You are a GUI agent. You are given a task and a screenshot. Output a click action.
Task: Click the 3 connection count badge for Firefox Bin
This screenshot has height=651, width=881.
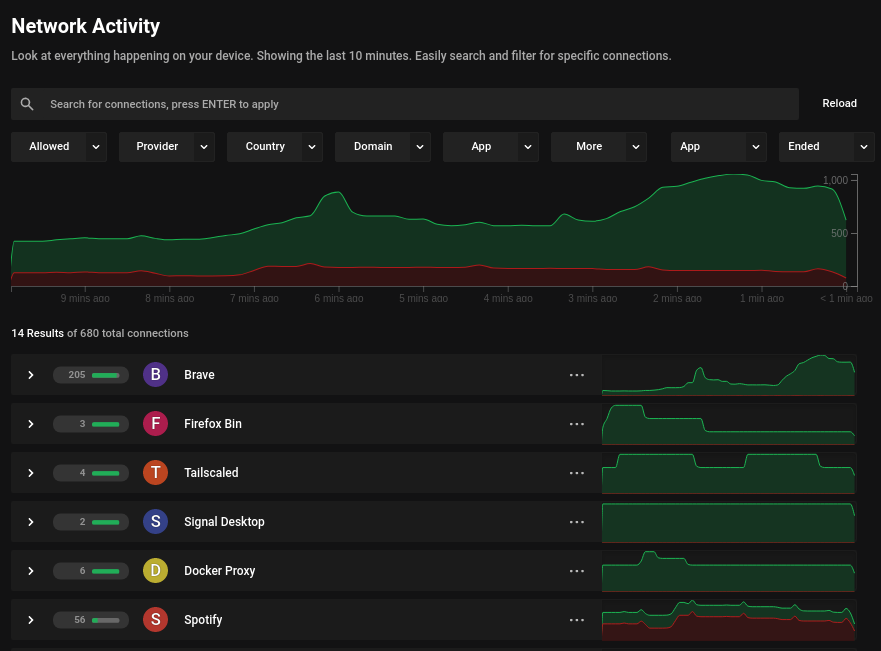point(91,424)
